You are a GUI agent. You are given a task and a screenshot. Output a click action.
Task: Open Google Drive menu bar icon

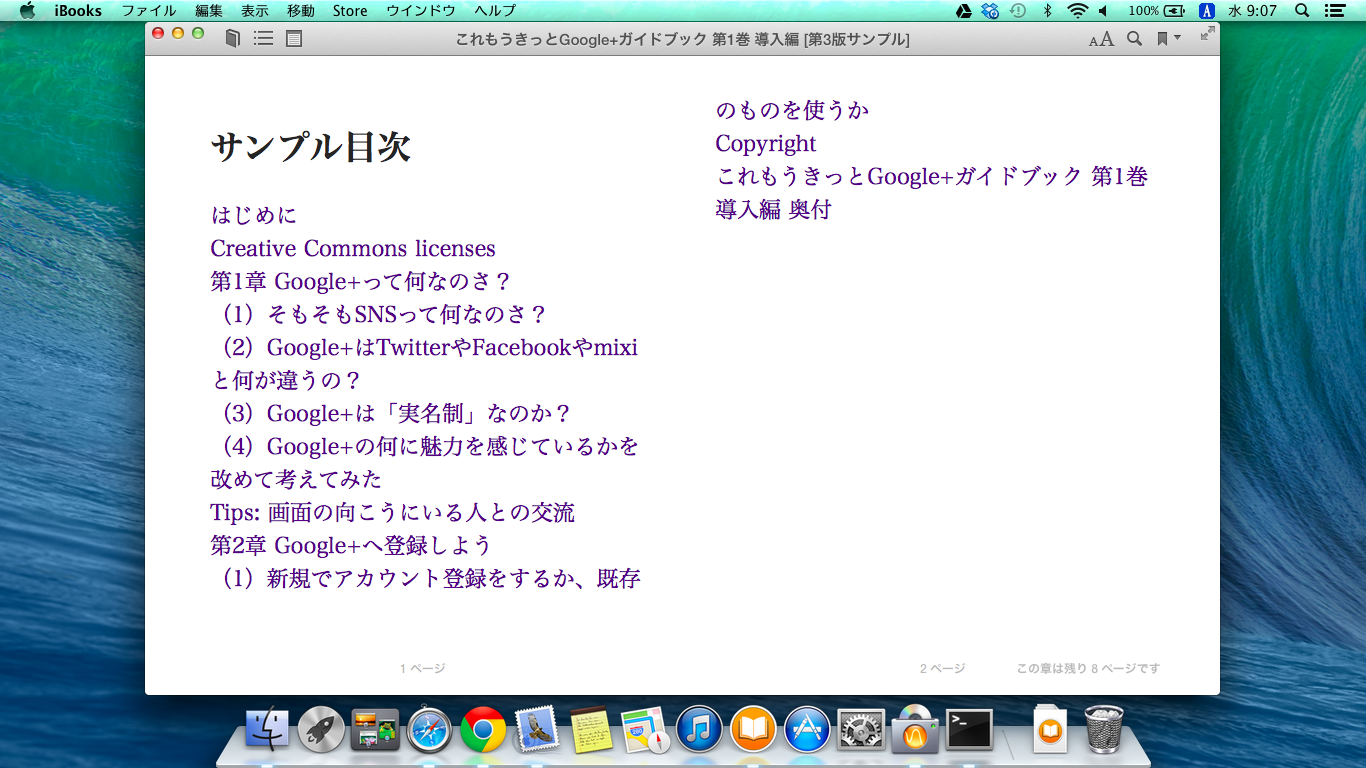963,11
